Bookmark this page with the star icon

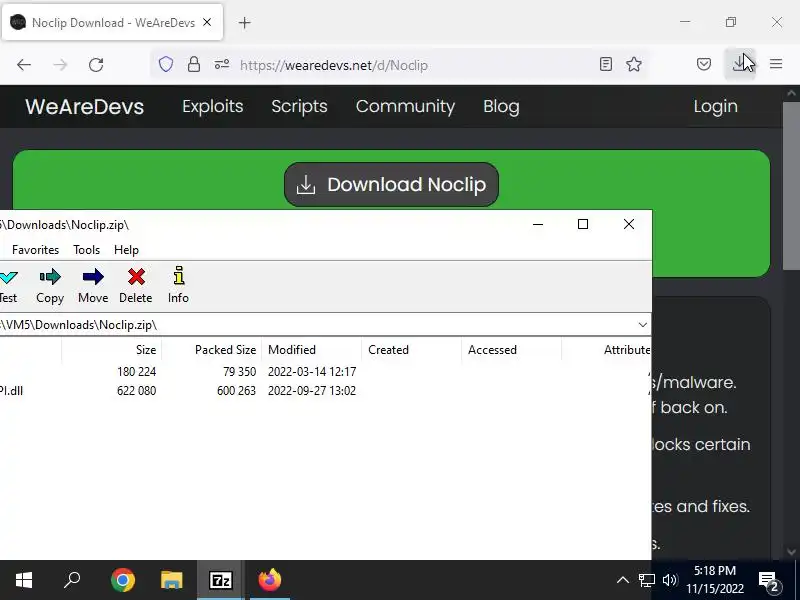(634, 64)
